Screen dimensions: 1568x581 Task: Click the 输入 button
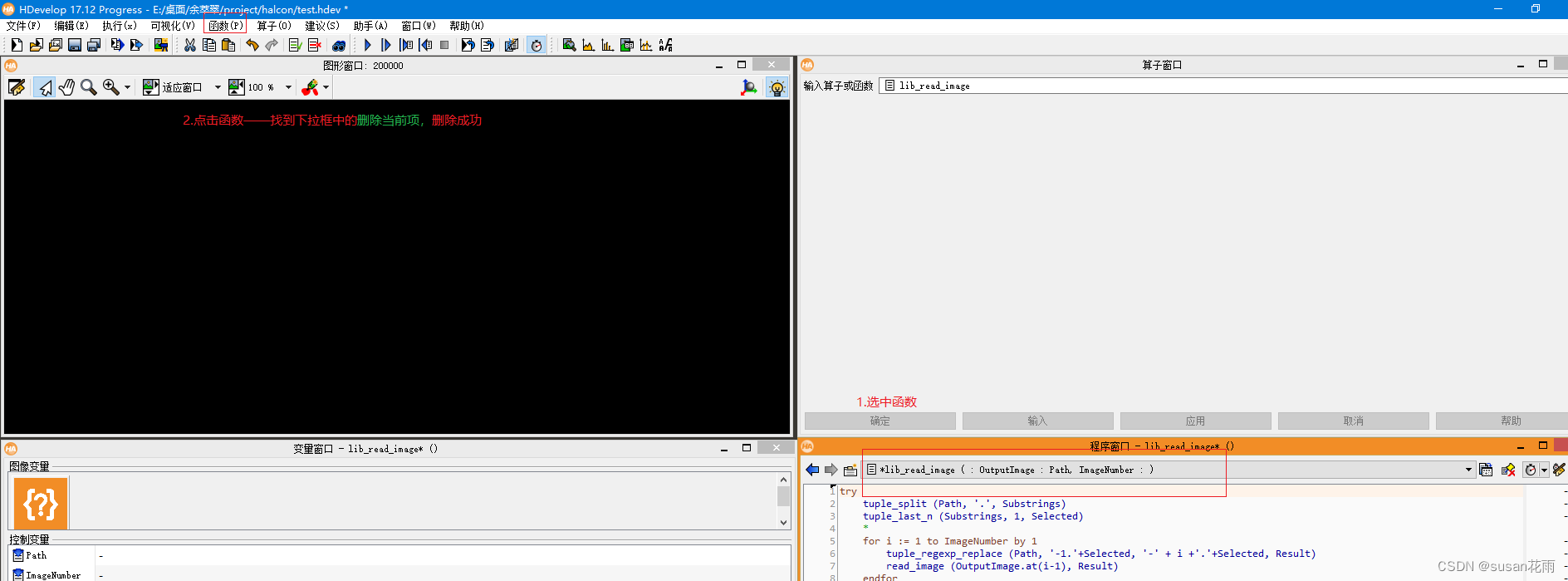coord(1038,421)
